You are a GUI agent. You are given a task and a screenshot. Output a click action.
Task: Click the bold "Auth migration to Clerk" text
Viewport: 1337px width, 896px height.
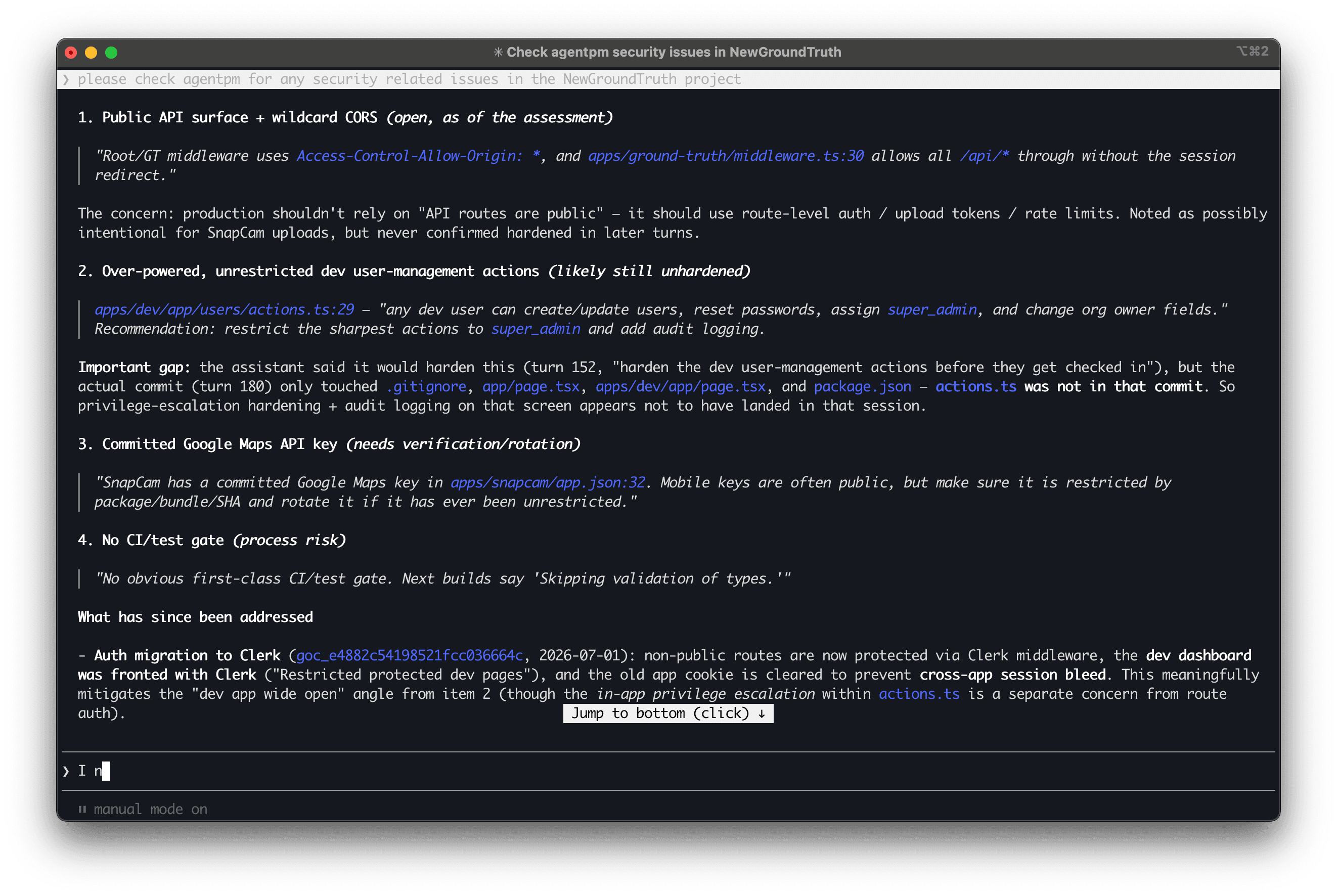tap(188, 655)
